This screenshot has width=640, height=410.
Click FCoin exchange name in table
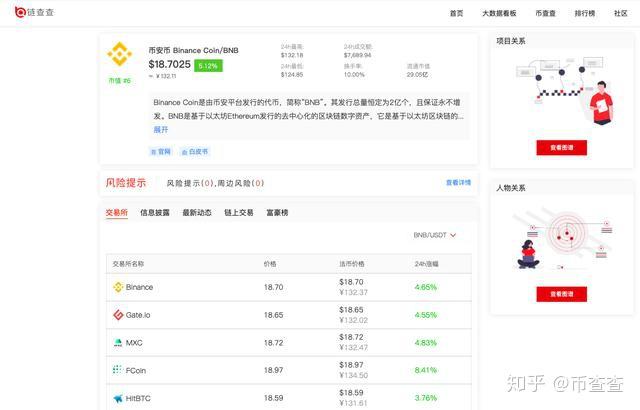(x=136, y=370)
